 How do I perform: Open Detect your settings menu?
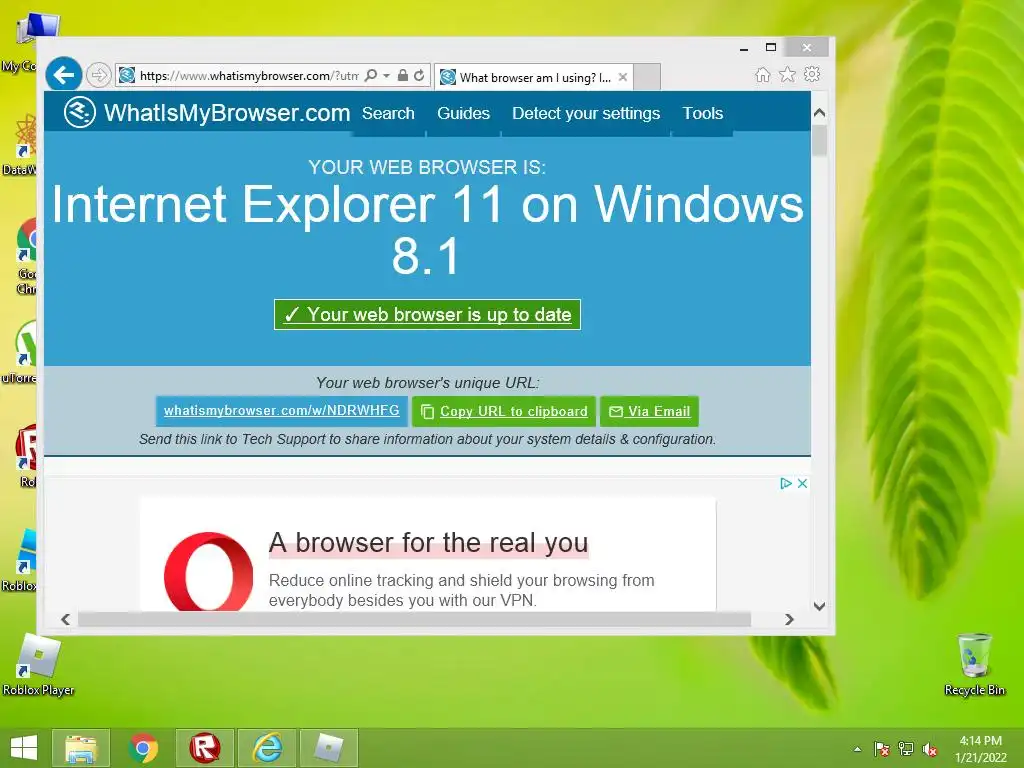click(586, 114)
